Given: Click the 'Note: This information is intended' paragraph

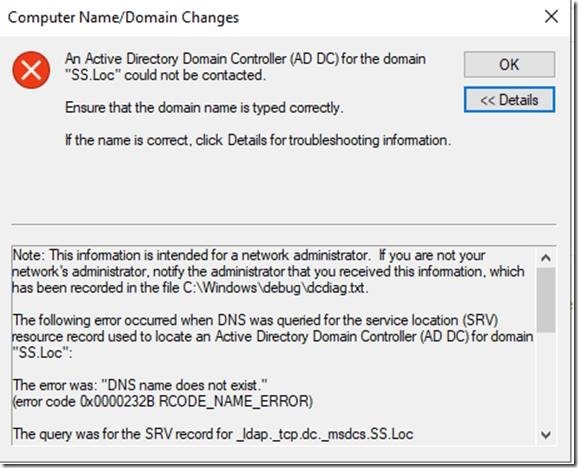Looking at the screenshot, I should click(268, 271).
